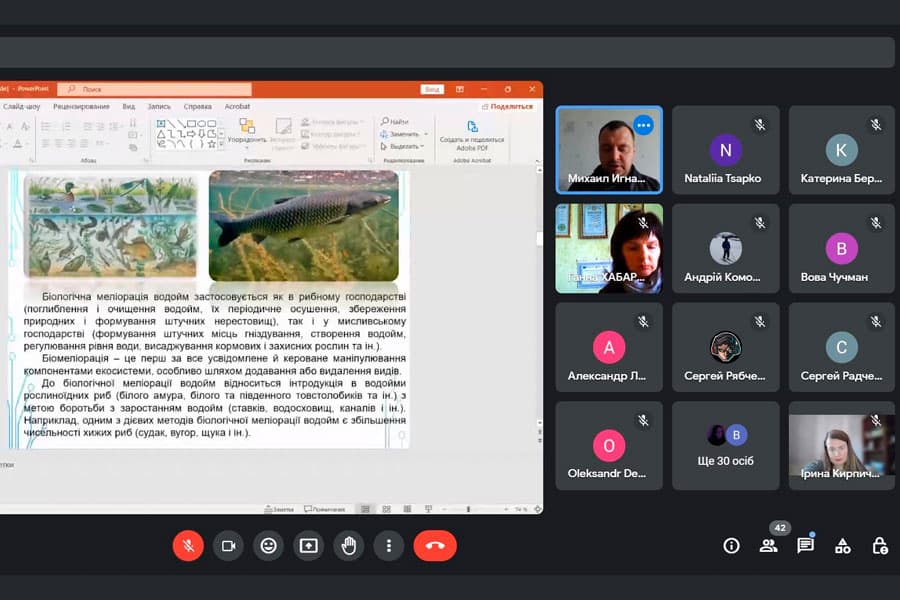Open the 'Ще 30 осіб' participants tile
Image resolution: width=900 pixels, height=600 pixels.
(725, 445)
